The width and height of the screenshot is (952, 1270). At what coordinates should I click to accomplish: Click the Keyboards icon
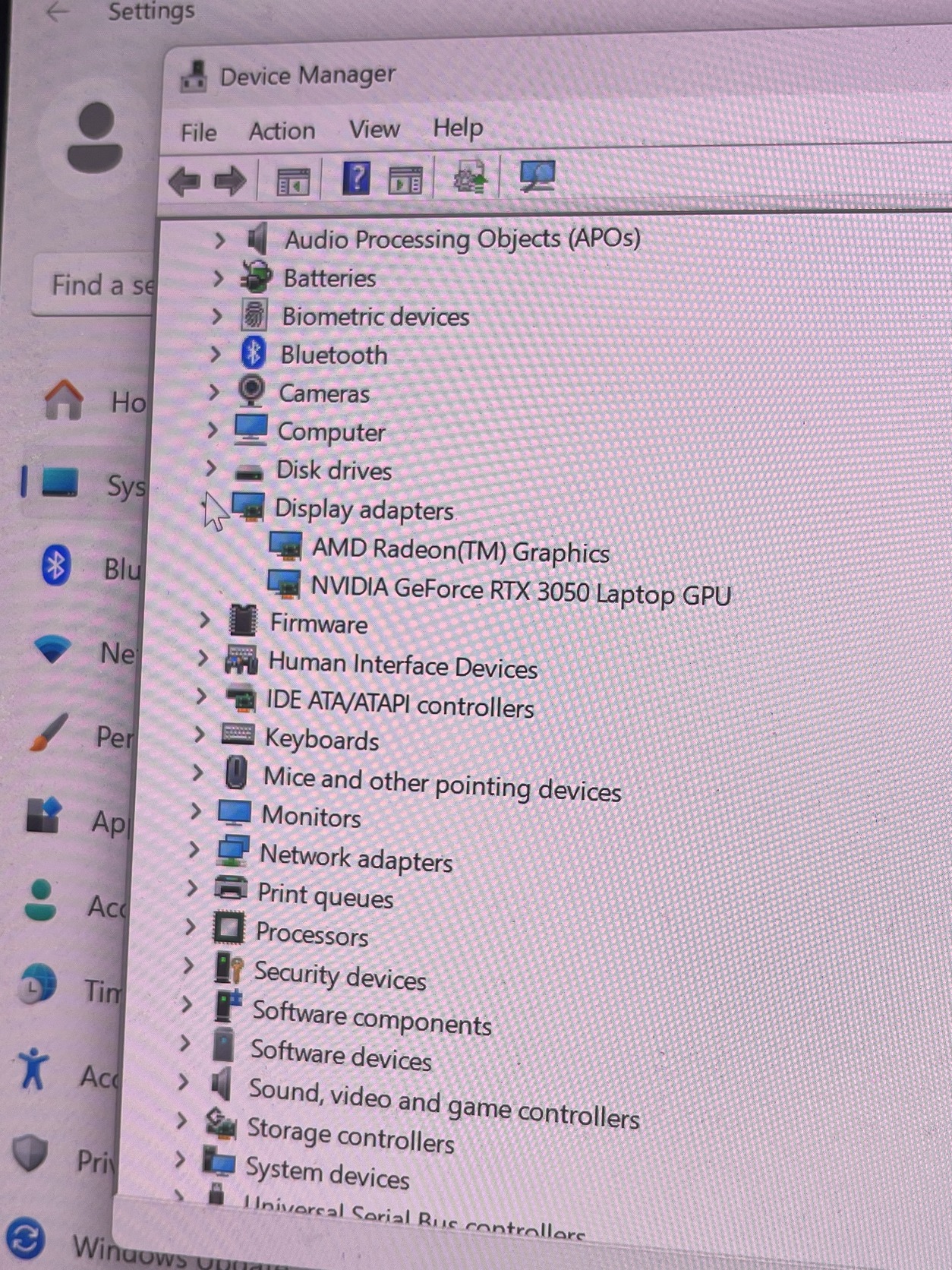click(x=238, y=735)
